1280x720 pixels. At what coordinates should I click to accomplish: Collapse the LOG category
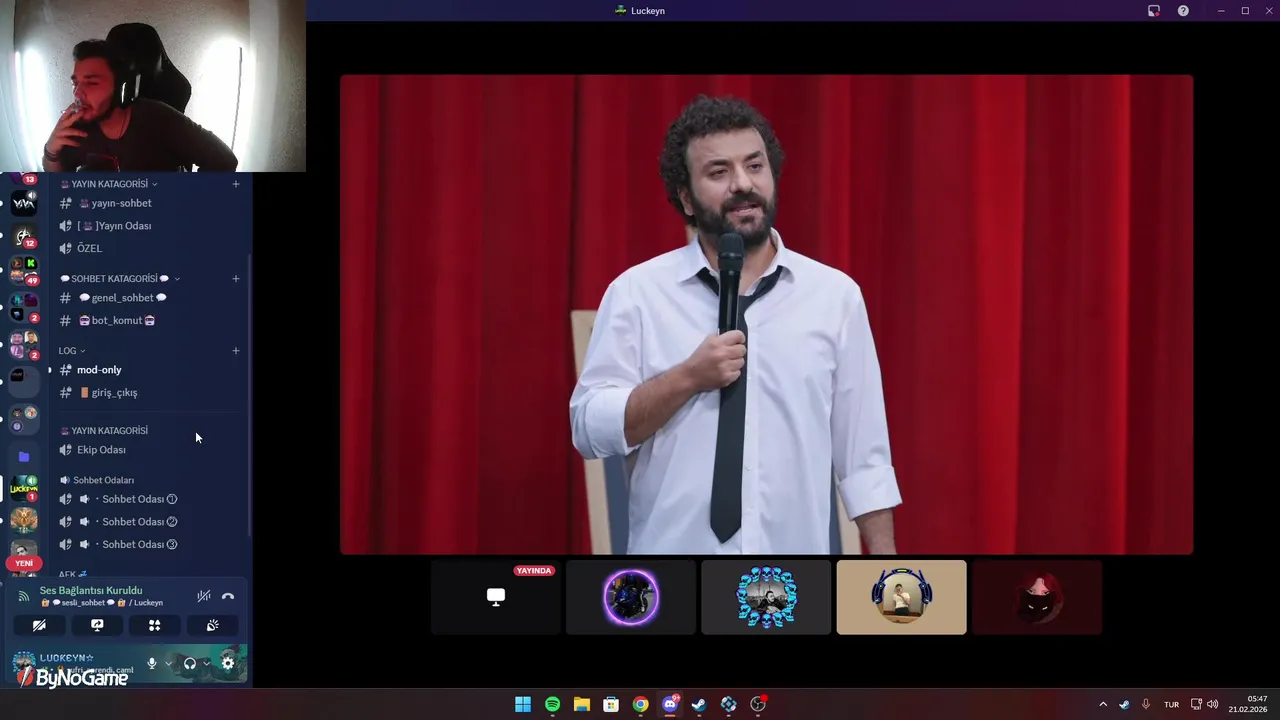(x=72, y=351)
